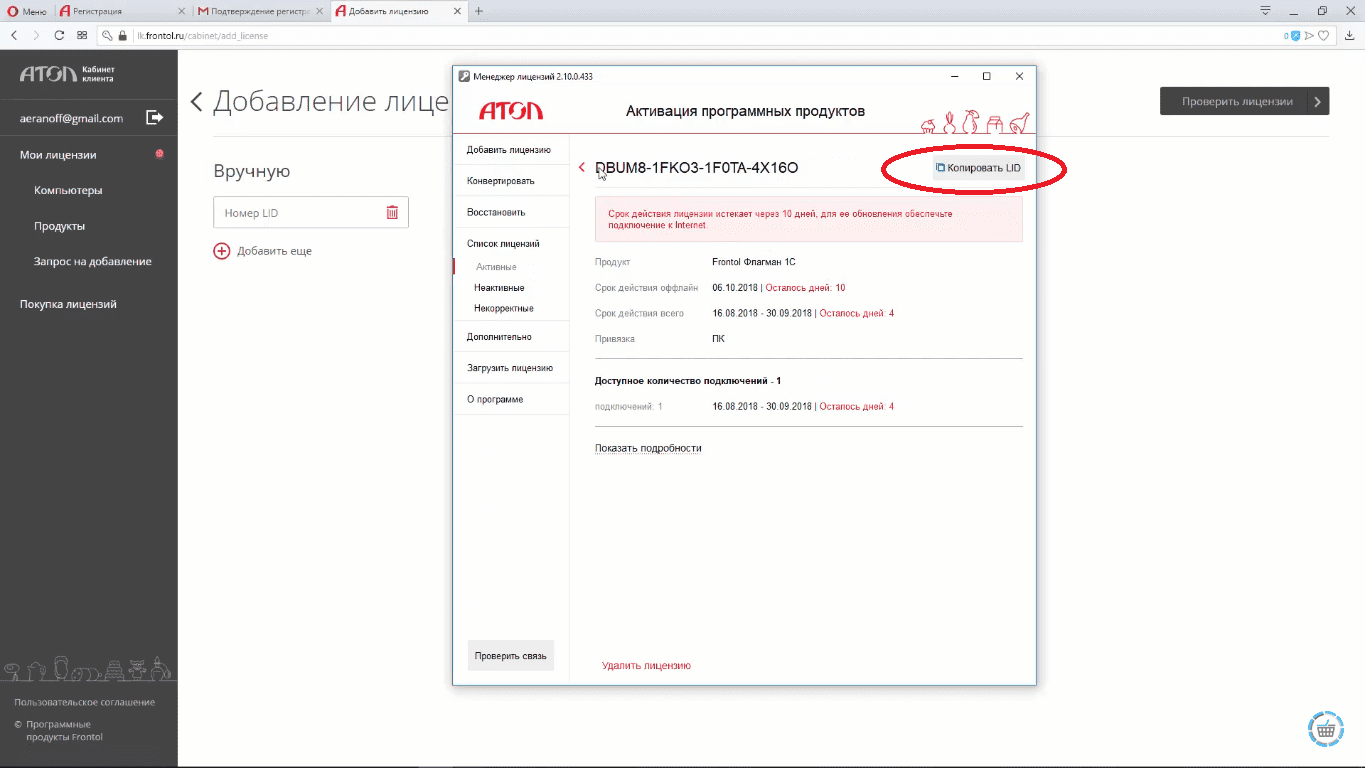Click Показать подробности link
This screenshot has width=1366, height=768.
click(648, 448)
